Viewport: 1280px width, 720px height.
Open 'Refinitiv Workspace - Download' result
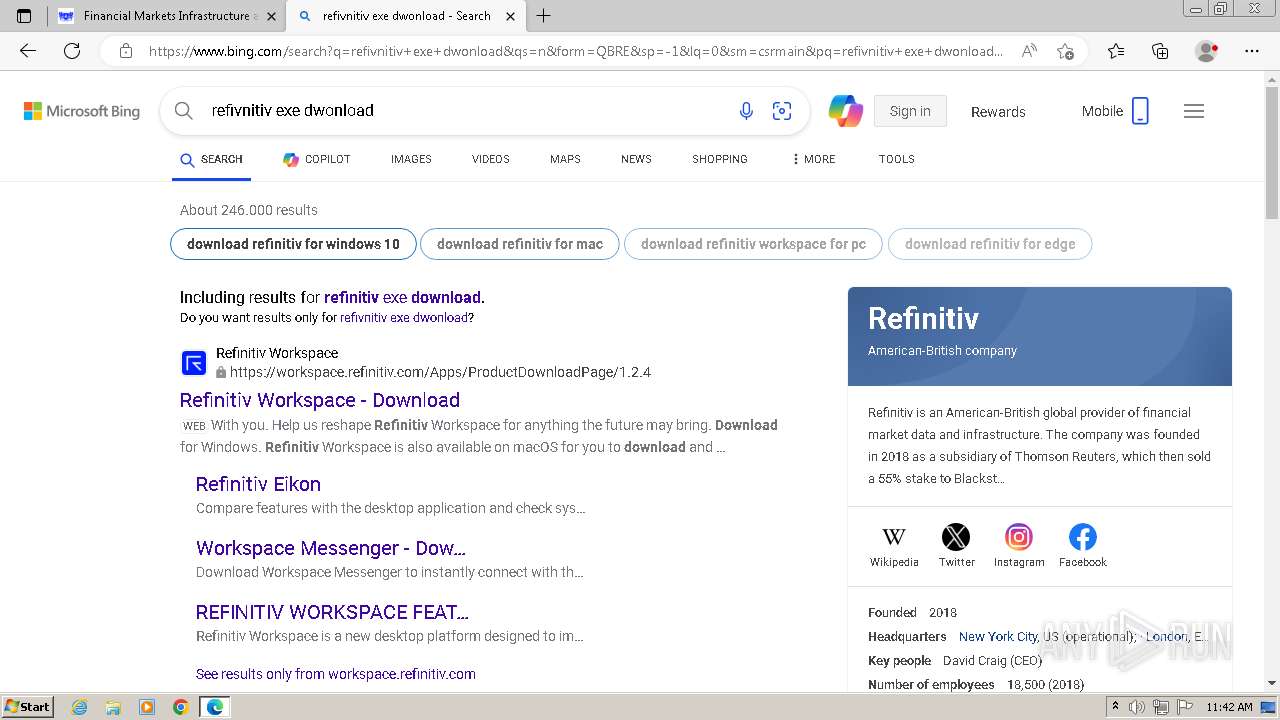(x=320, y=400)
